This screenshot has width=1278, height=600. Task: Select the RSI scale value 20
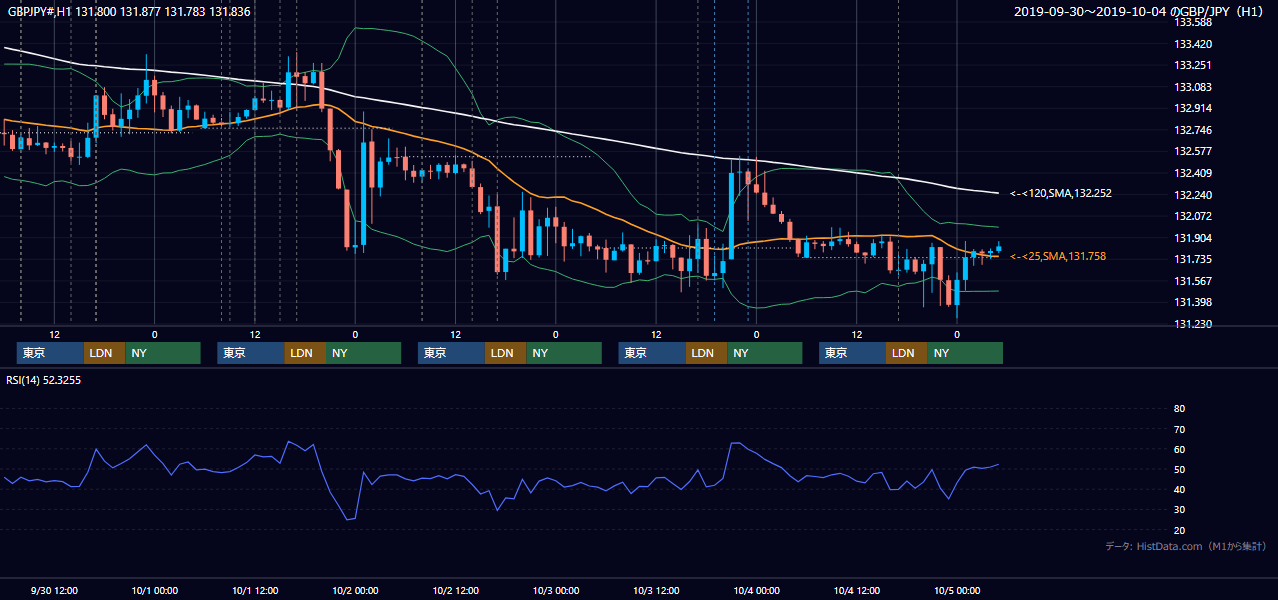point(1180,530)
